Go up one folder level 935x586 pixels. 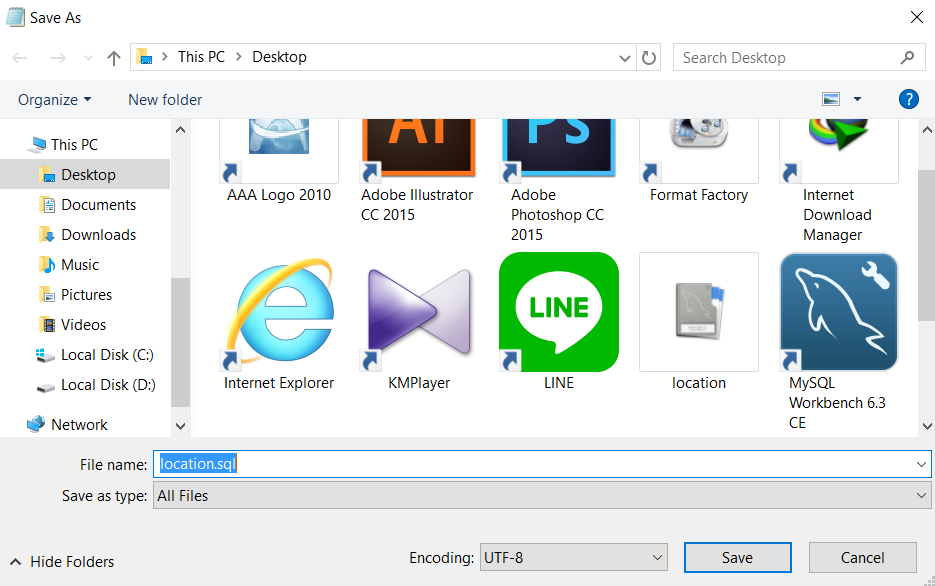pos(113,58)
